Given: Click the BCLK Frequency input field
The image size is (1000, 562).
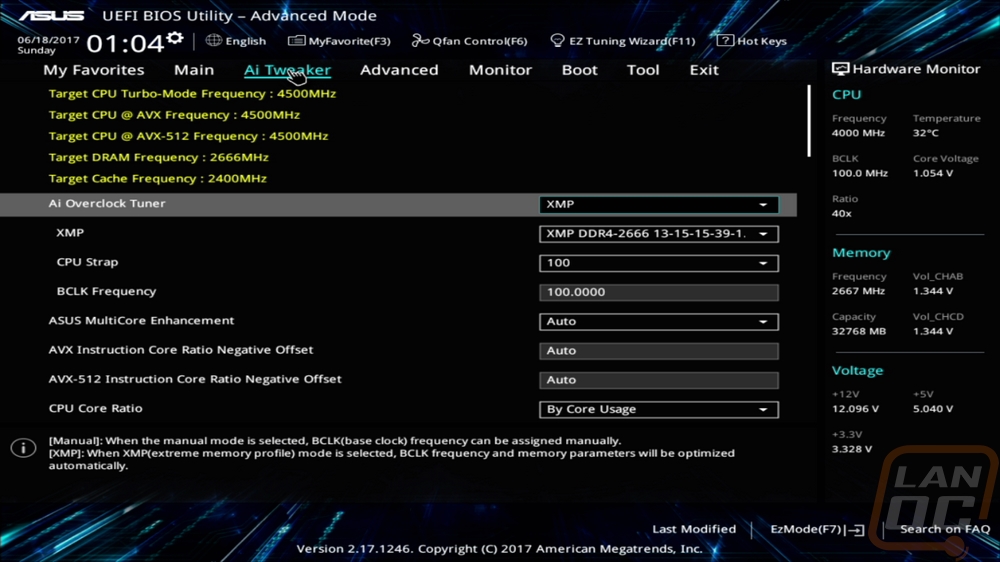Looking at the screenshot, I should (x=658, y=292).
